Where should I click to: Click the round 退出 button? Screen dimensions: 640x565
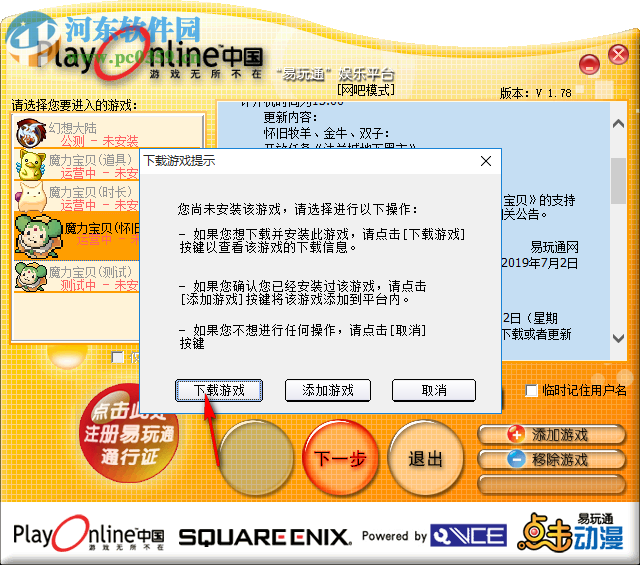pos(425,458)
